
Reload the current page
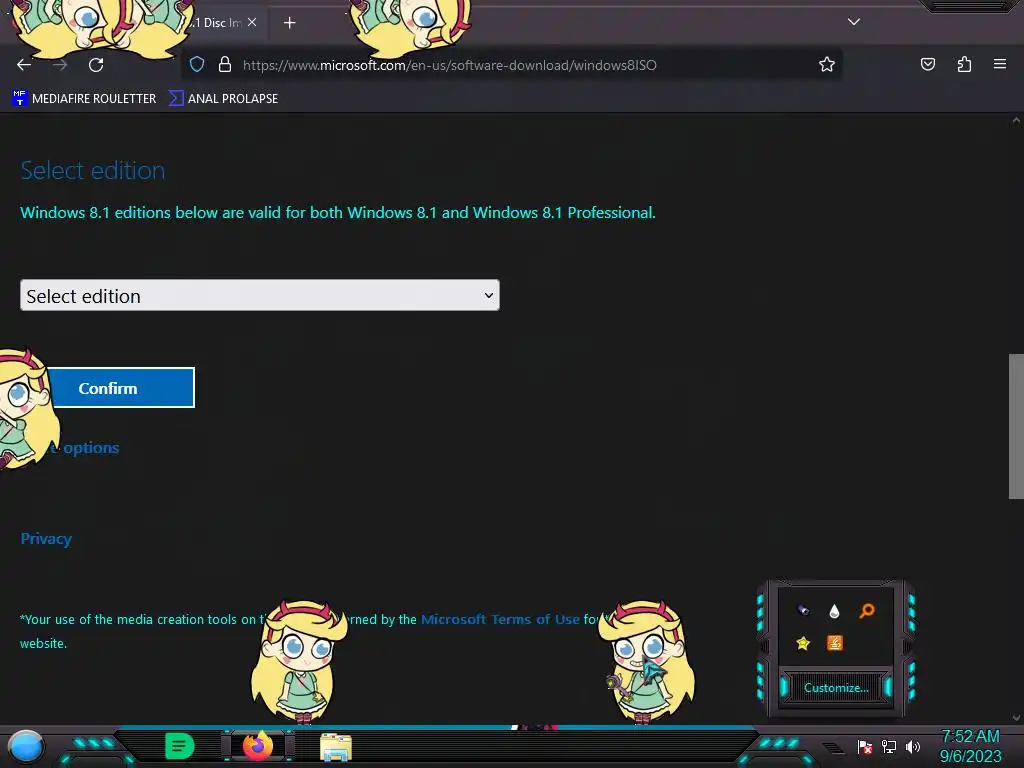(x=96, y=65)
